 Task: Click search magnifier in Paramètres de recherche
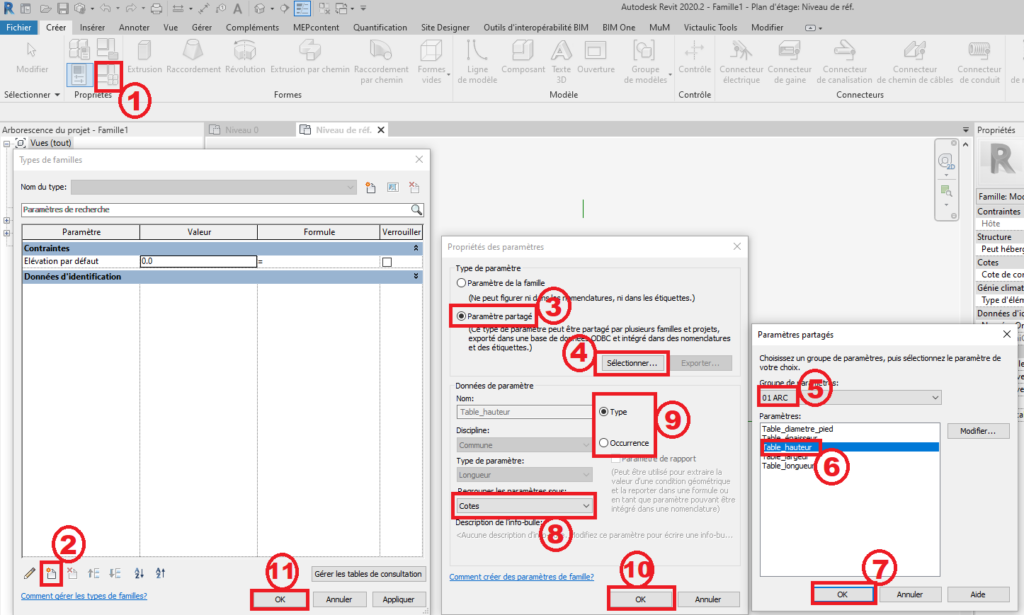pos(416,210)
